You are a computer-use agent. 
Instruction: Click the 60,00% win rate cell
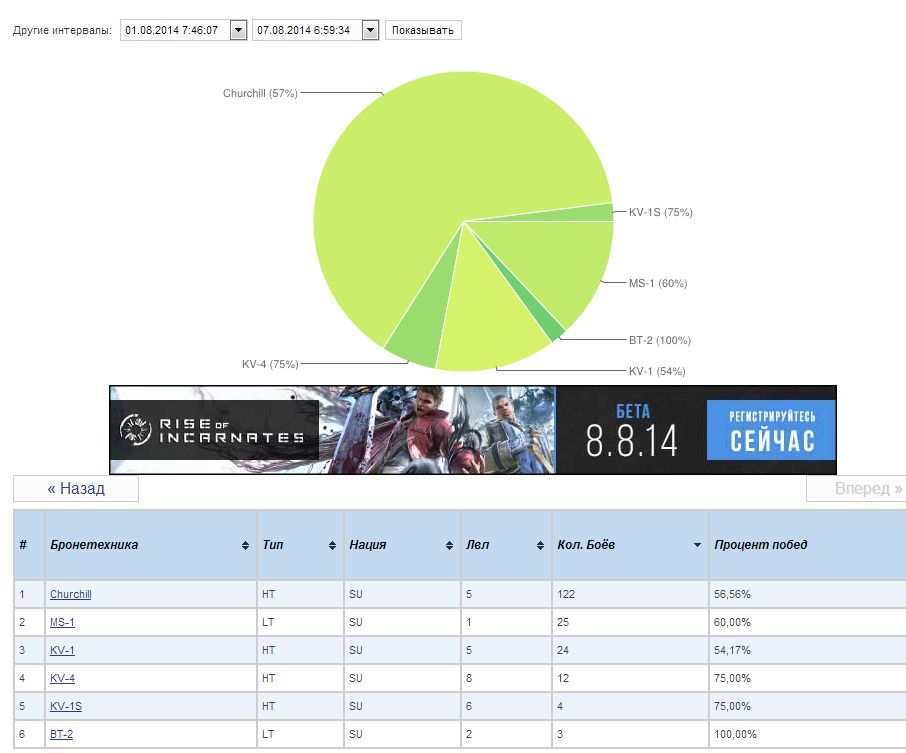click(x=807, y=622)
